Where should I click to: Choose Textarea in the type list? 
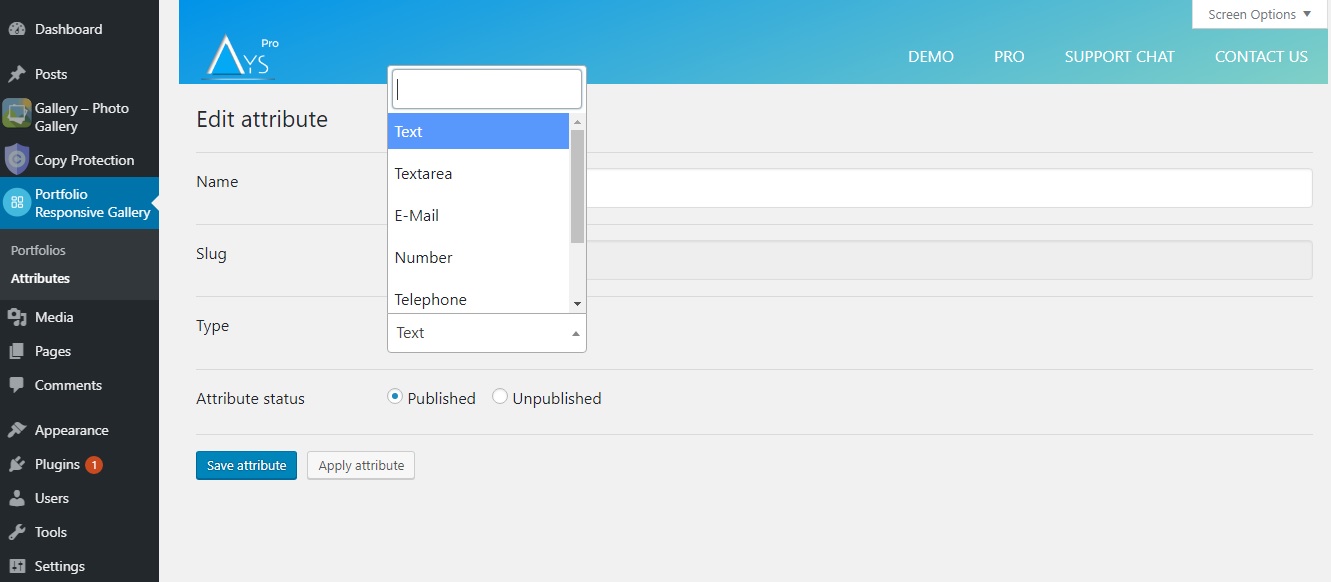tap(478, 173)
